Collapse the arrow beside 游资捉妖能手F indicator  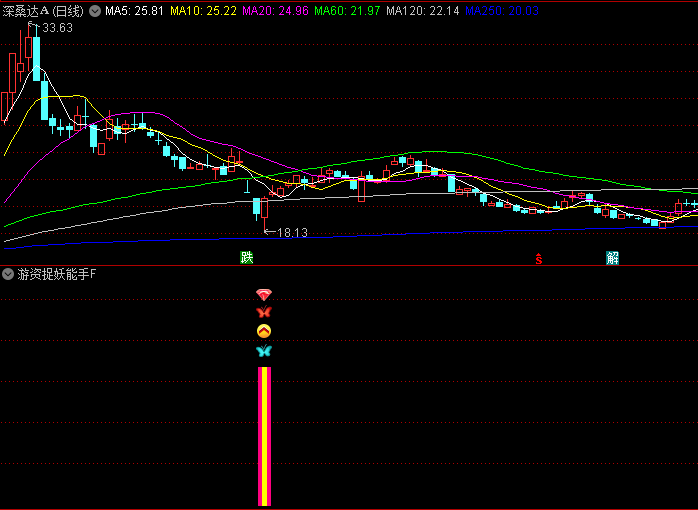(9, 274)
